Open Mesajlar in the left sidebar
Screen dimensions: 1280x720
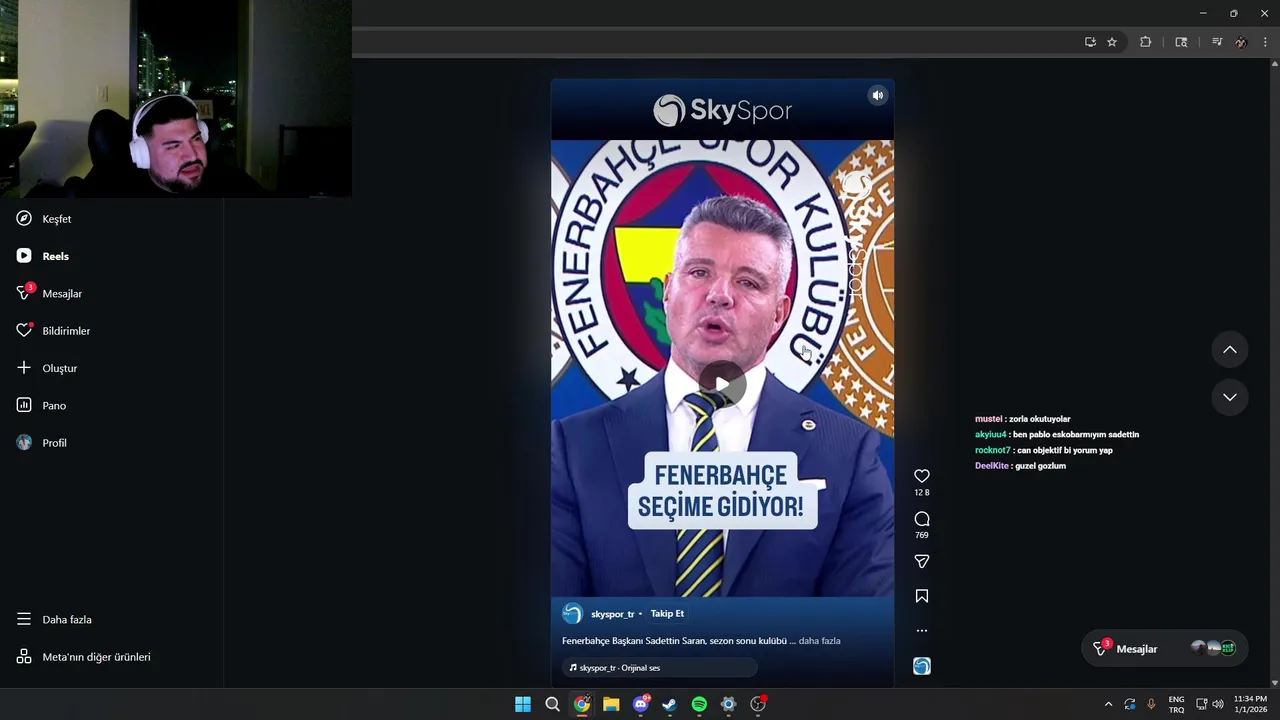(x=49, y=293)
